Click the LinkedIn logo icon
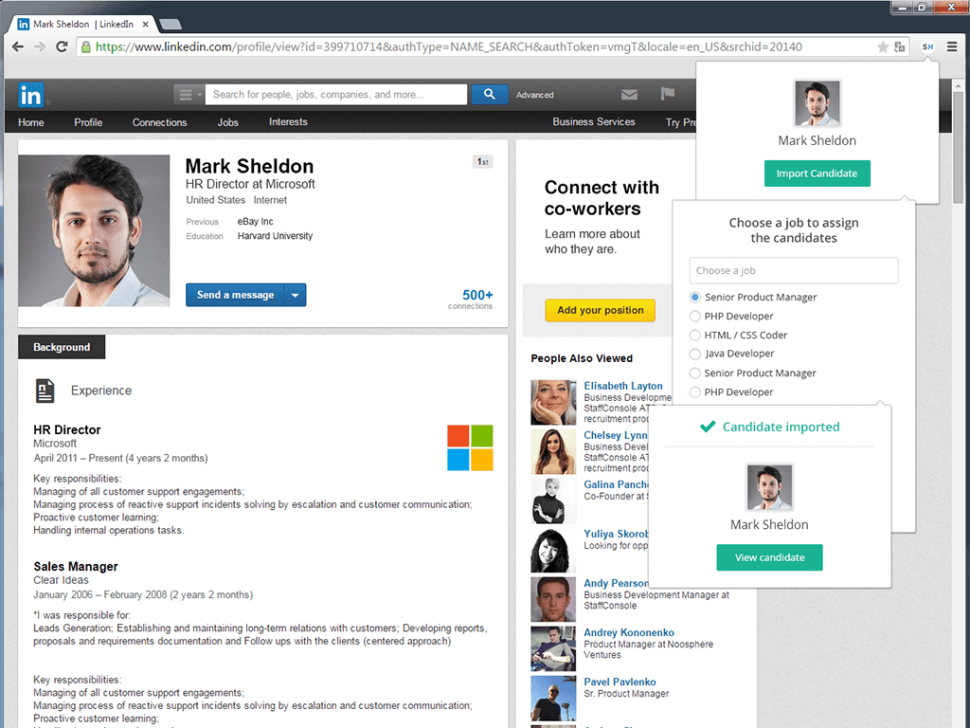Image resolution: width=970 pixels, height=728 pixels. (x=30, y=95)
